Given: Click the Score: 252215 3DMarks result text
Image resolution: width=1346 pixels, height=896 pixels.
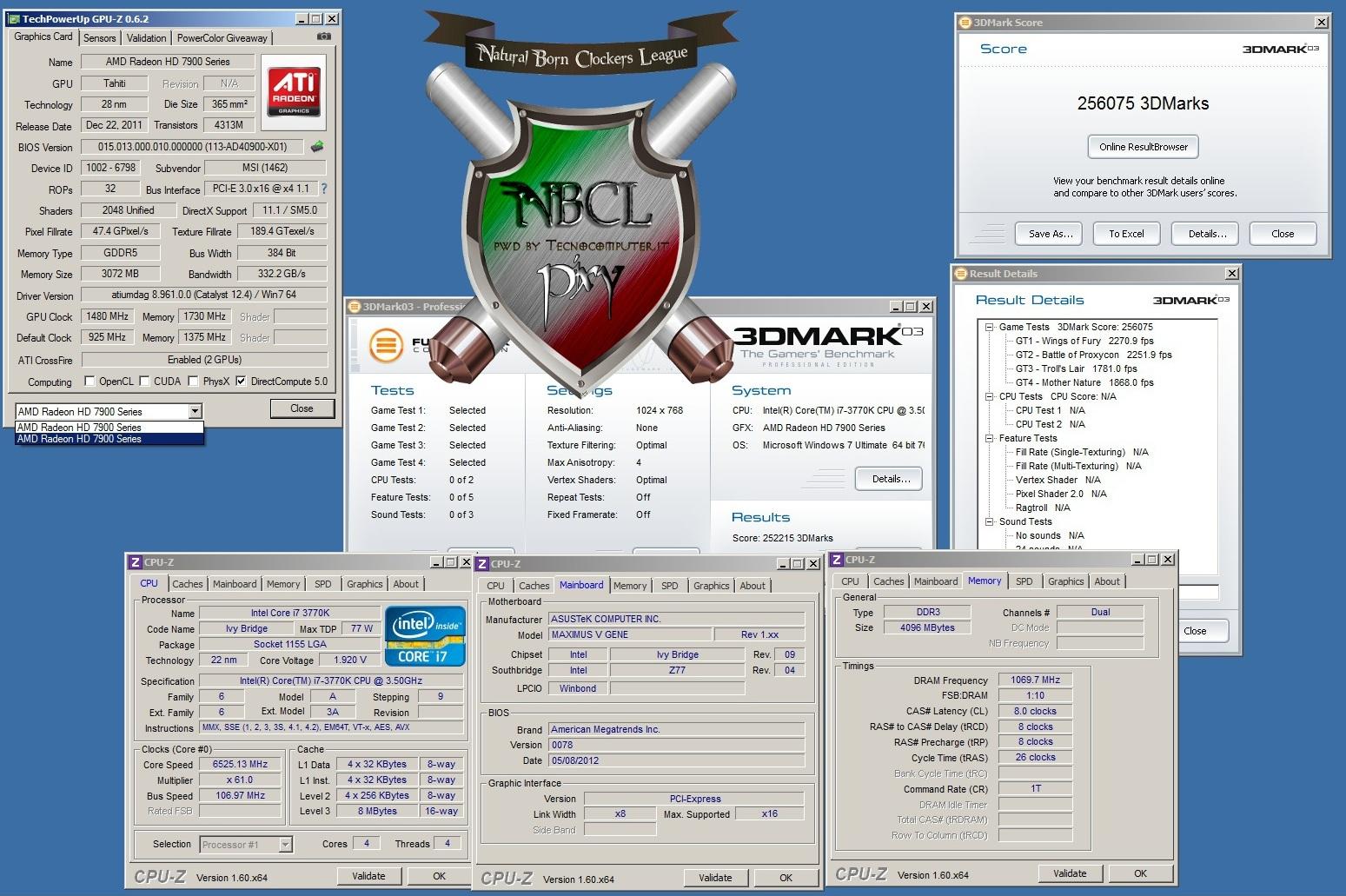Looking at the screenshot, I should pyautogui.click(x=782, y=538).
